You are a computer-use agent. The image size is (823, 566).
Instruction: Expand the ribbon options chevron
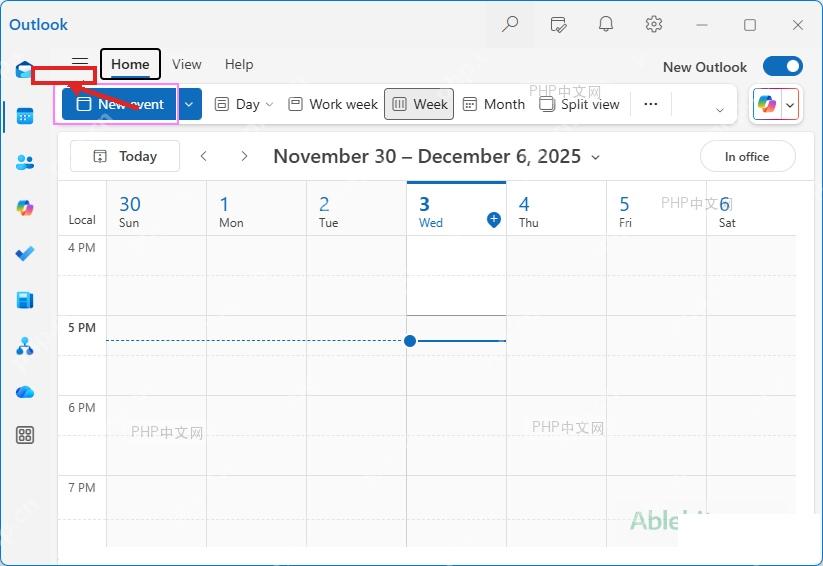pos(720,110)
